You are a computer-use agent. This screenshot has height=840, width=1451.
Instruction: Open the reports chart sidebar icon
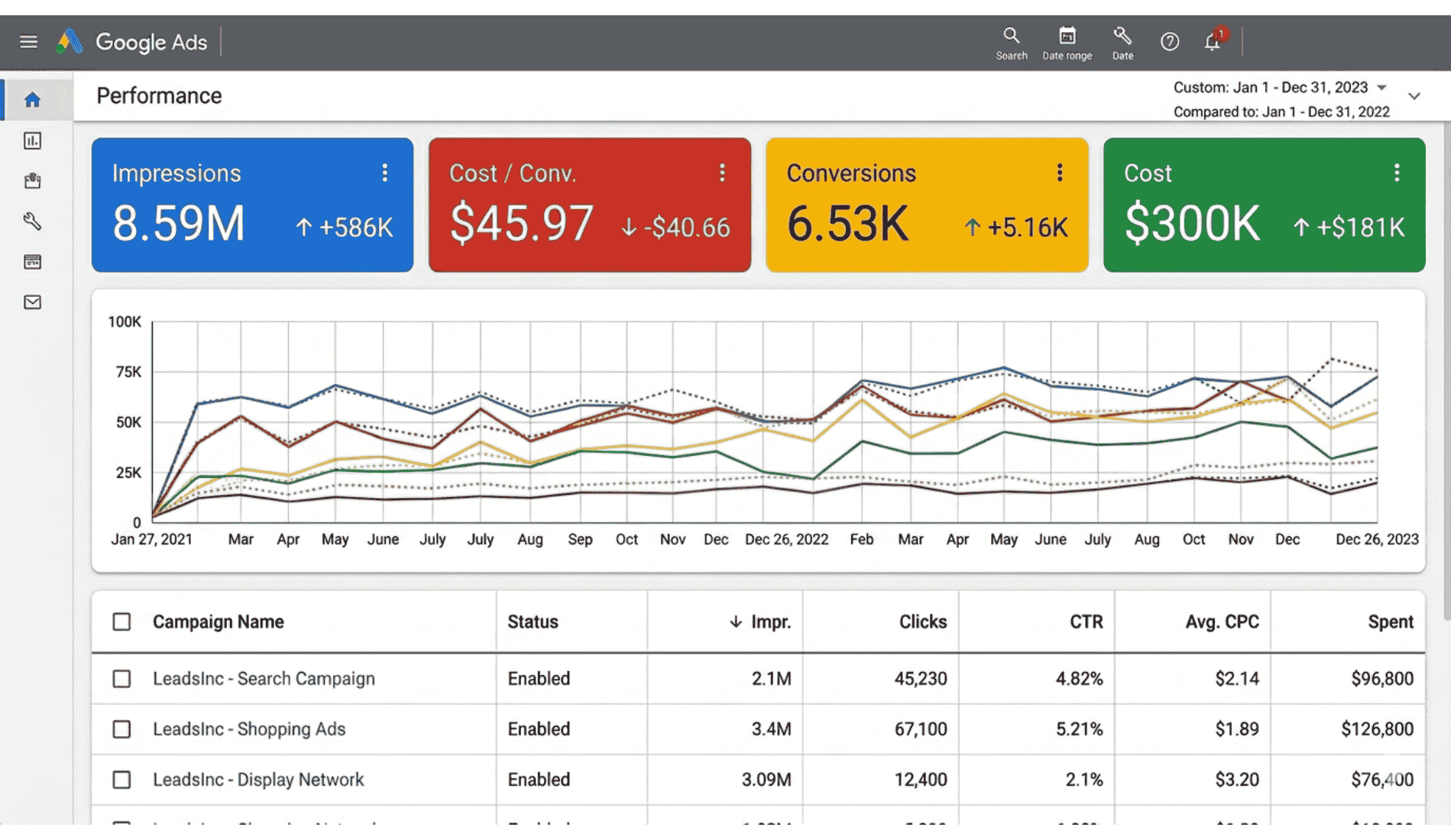pos(32,141)
